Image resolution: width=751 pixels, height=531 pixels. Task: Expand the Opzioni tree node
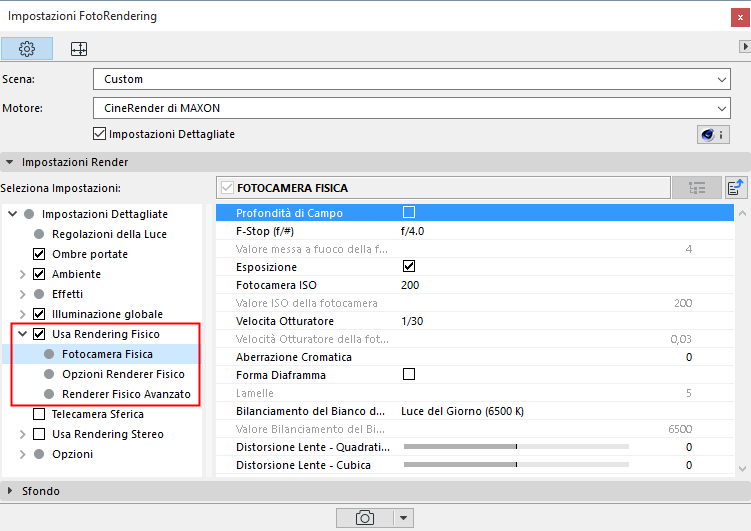pyautogui.click(x=22, y=454)
